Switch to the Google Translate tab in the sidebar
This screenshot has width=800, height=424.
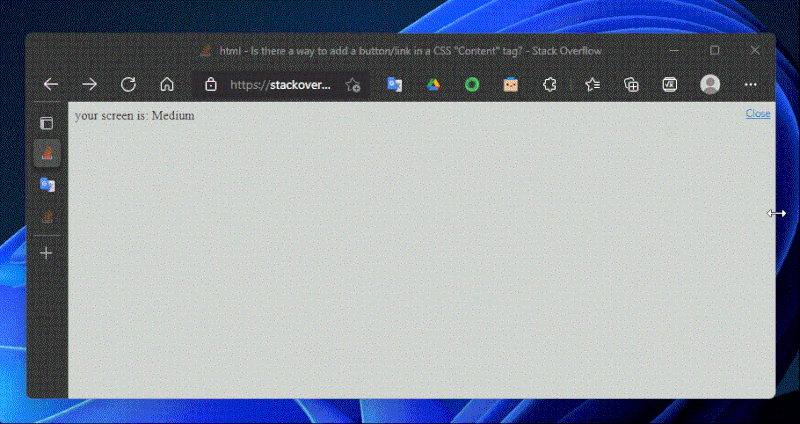(x=47, y=185)
